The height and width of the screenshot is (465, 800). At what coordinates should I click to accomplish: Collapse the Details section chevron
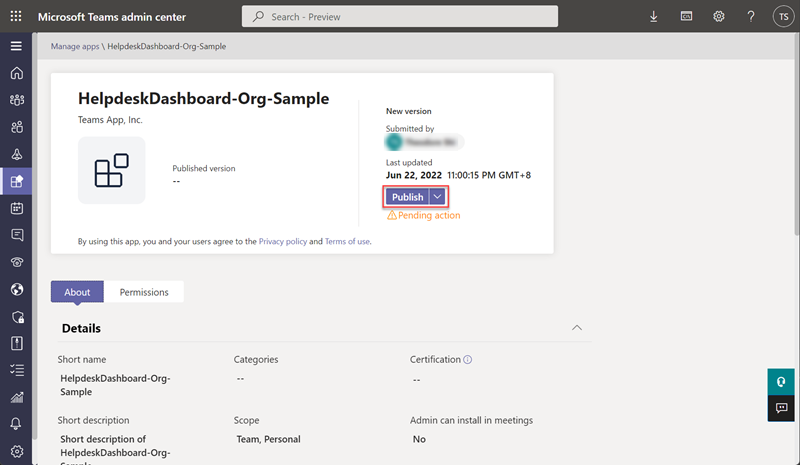tap(577, 328)
